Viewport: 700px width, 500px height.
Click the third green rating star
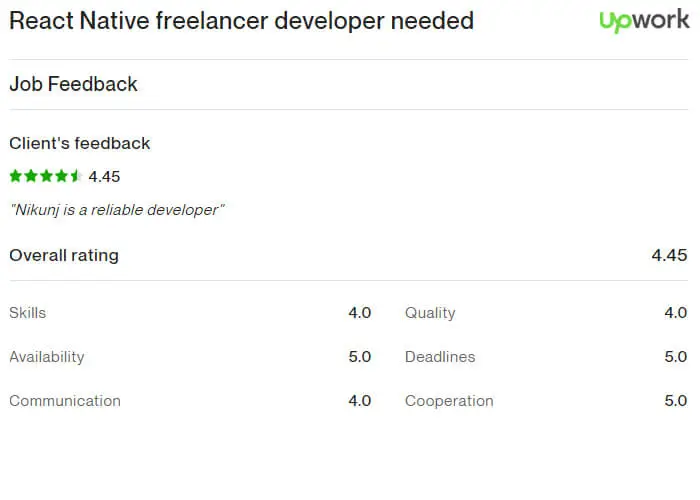click(46, 176)
